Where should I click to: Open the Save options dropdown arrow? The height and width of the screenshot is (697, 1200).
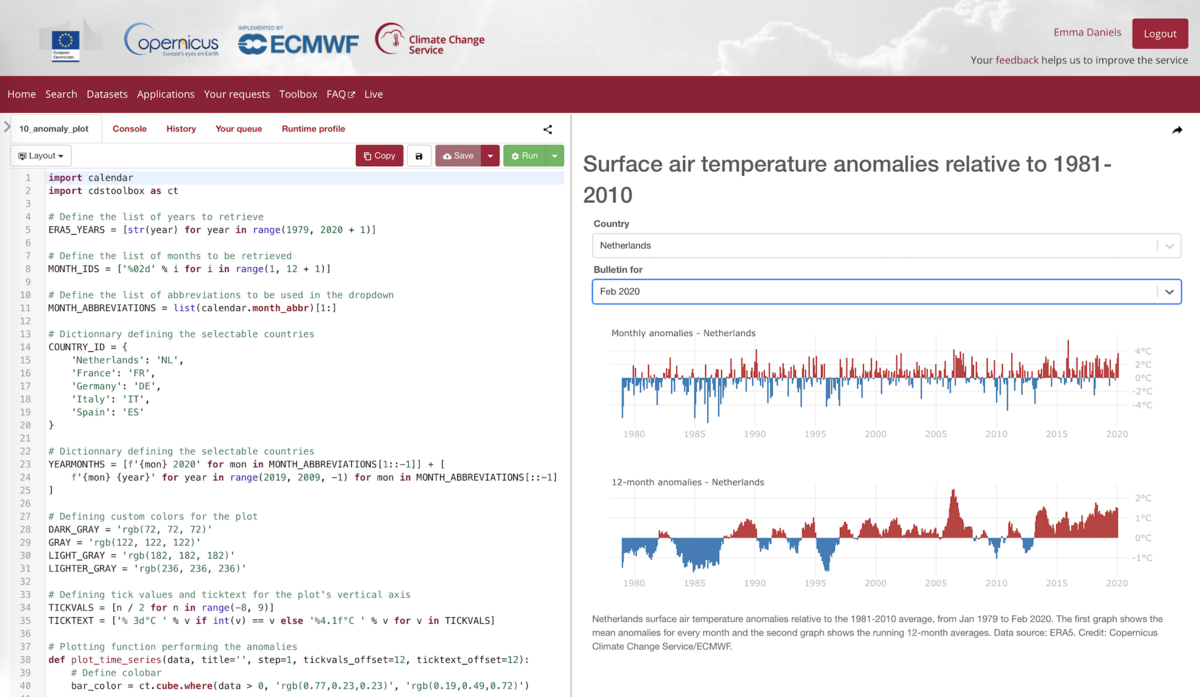[490, 156]
